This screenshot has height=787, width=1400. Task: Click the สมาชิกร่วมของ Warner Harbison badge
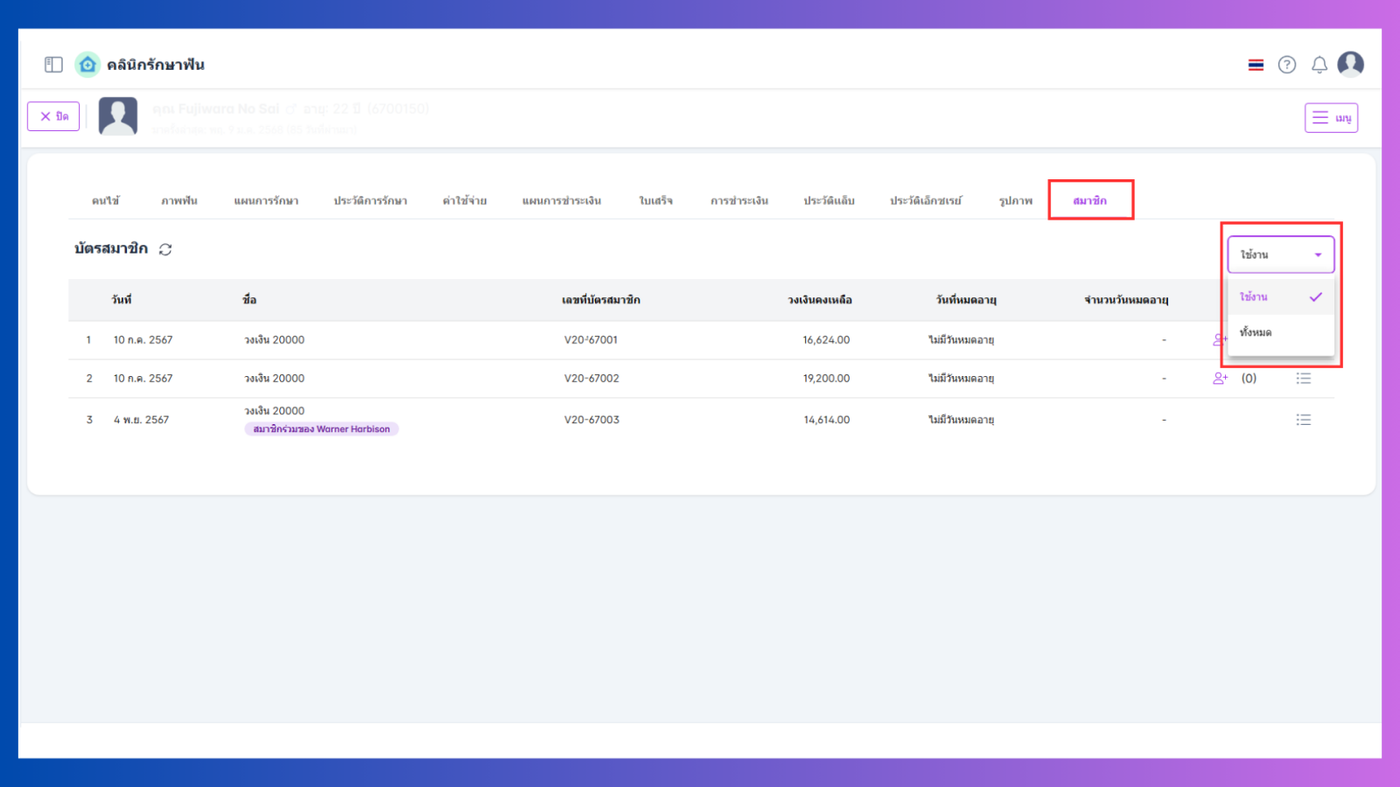click(321, 429)
